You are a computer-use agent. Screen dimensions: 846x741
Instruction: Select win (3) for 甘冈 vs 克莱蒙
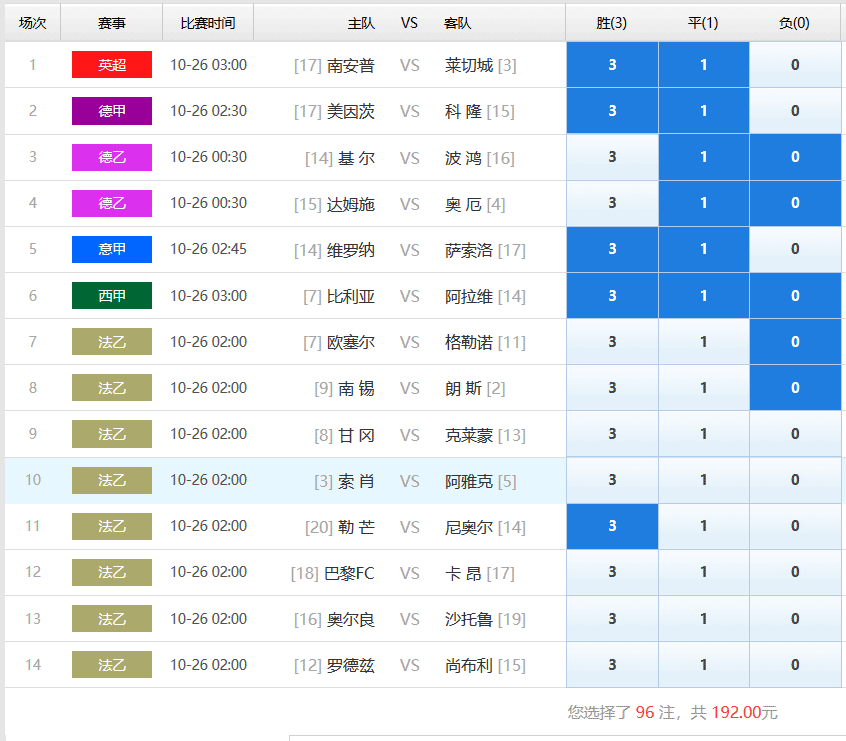(x=612, y=434)
